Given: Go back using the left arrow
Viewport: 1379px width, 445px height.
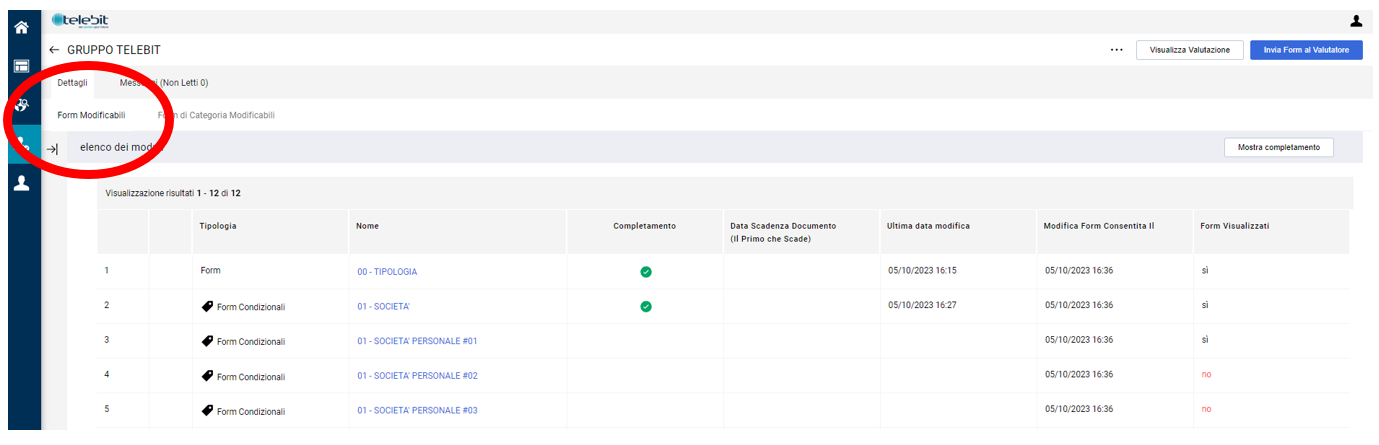Looking at the screenshot, I should (x=54, y=50).
